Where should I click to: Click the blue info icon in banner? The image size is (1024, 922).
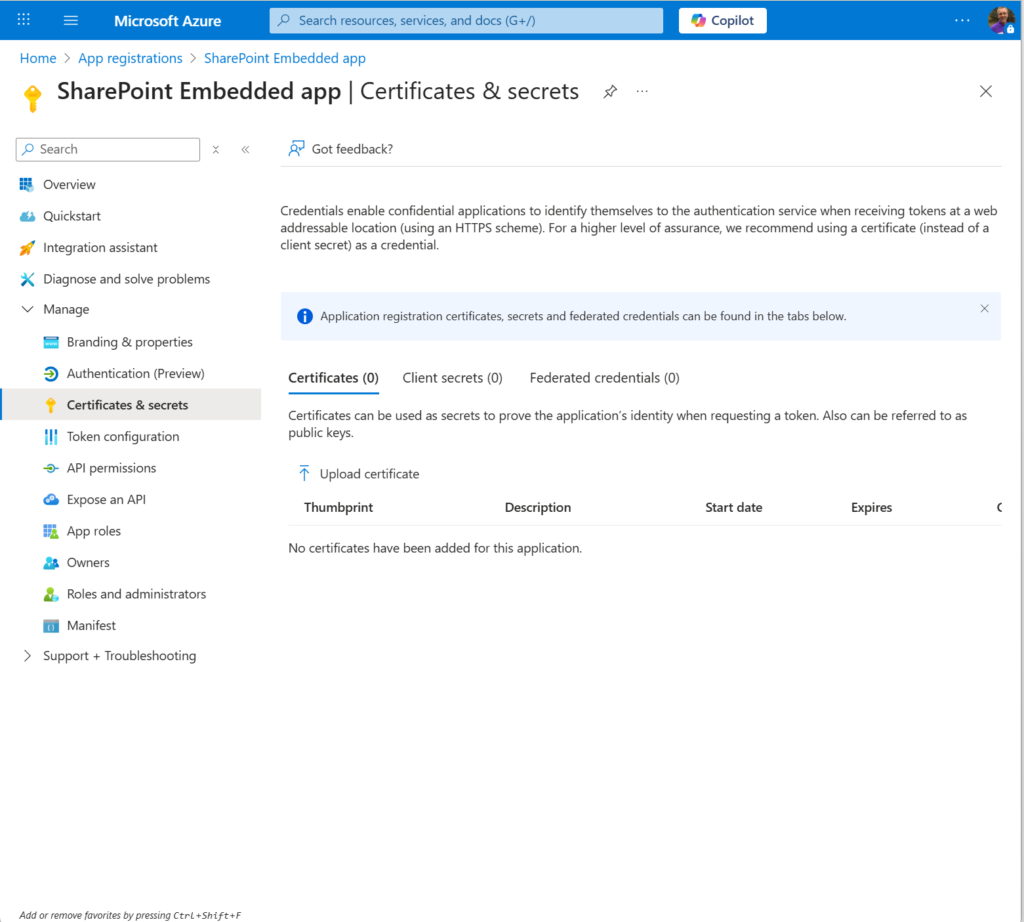(x=304, y=317)
